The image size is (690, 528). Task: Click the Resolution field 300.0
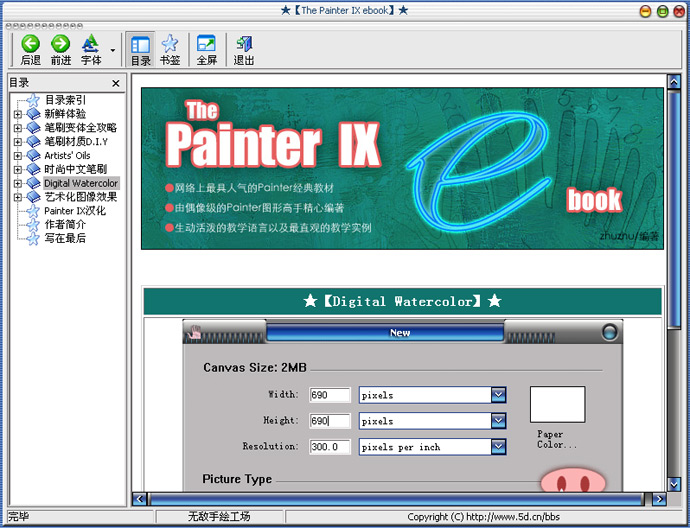pyautogui.click(x=330, y=447)
